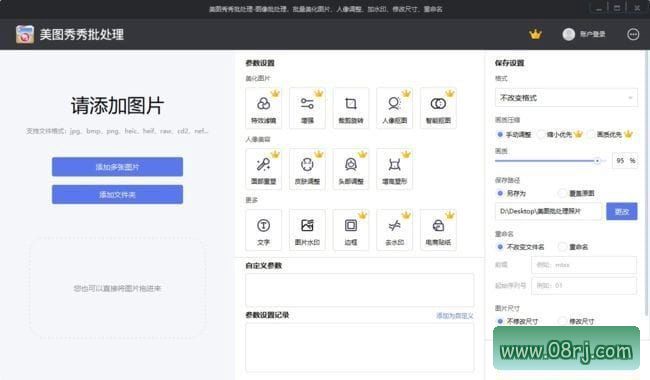
Task: Click the 自定义参数 custom parameters box
Action: [x=359, y=290]
